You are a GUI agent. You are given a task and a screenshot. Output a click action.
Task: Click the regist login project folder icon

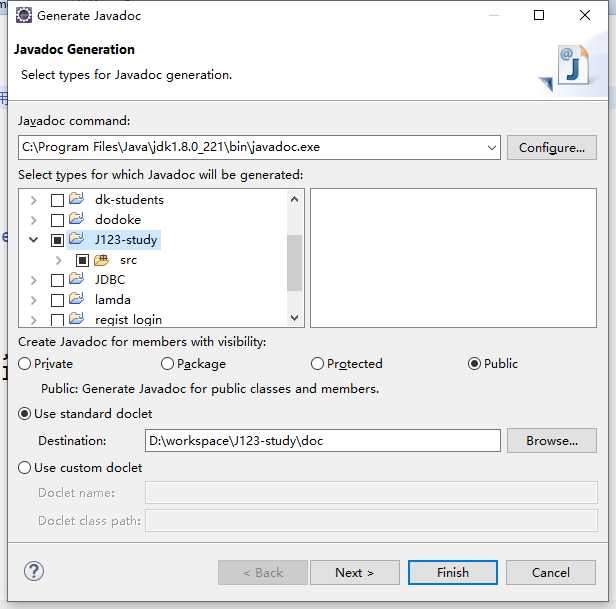pyautogui.click(x=76, y=318)
